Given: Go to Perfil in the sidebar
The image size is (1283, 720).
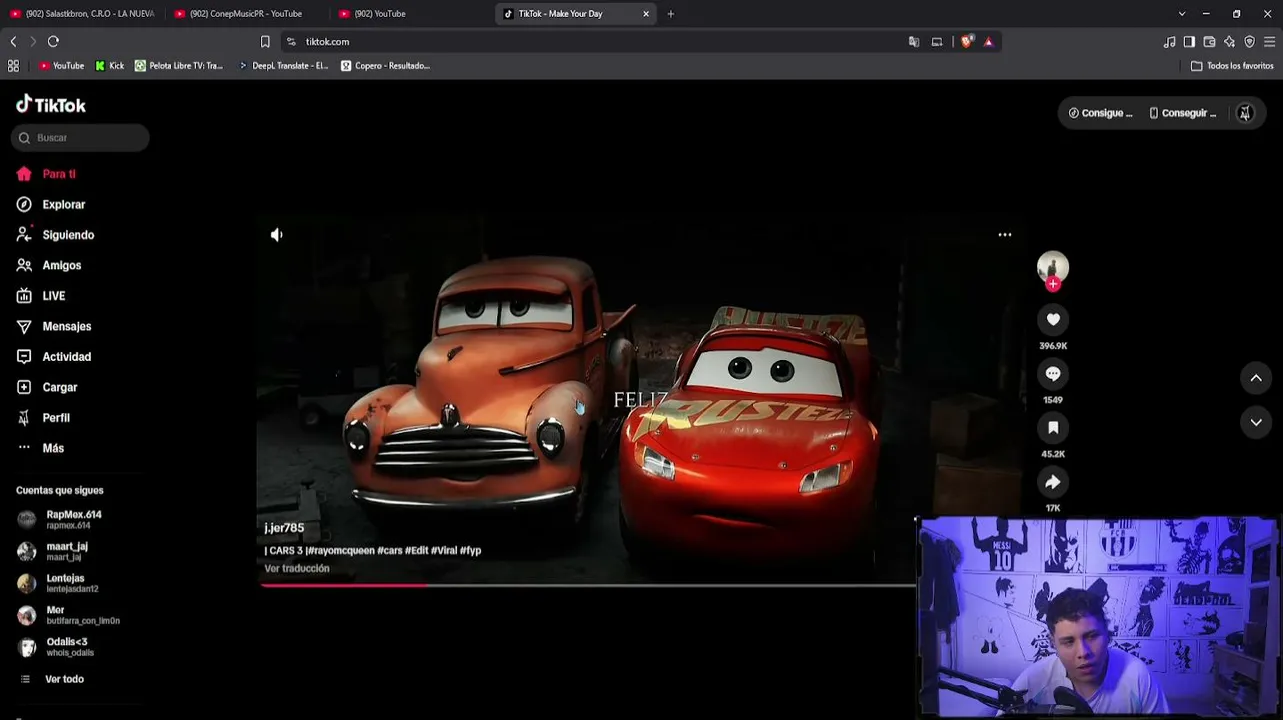Looking at the screenshot, I should pos(43,418).
